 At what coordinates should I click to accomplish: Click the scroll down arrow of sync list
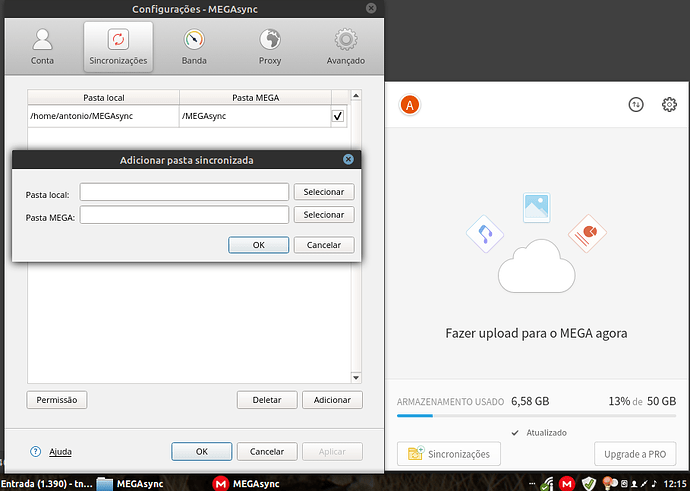click(356, 377)
